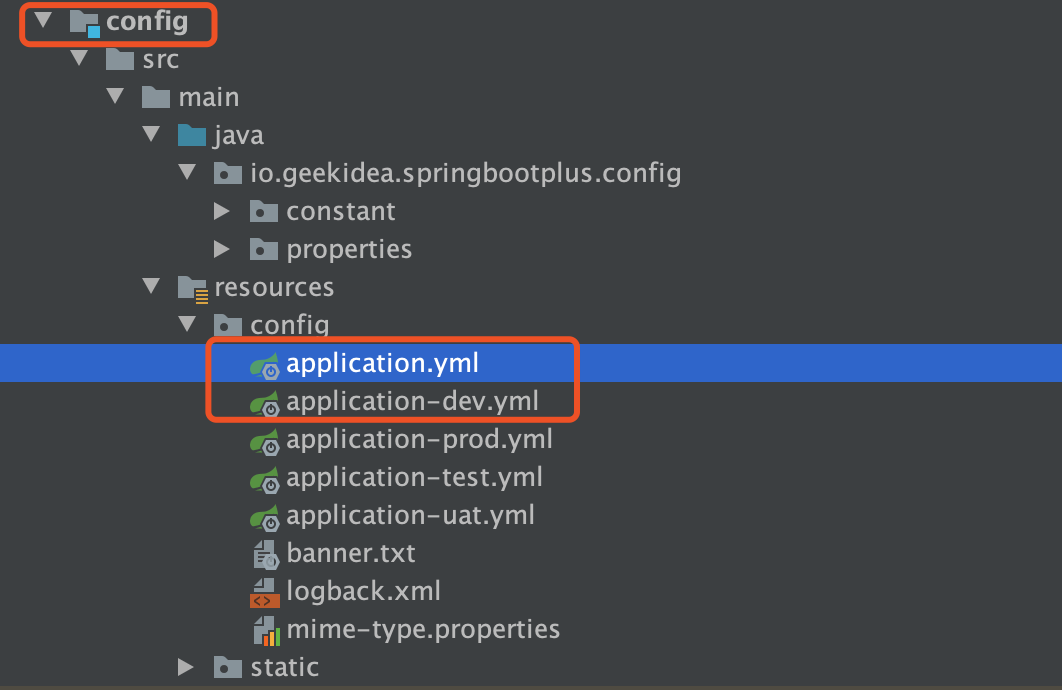
Task: Select the application-test.yml file
Action: coord(414,478)
